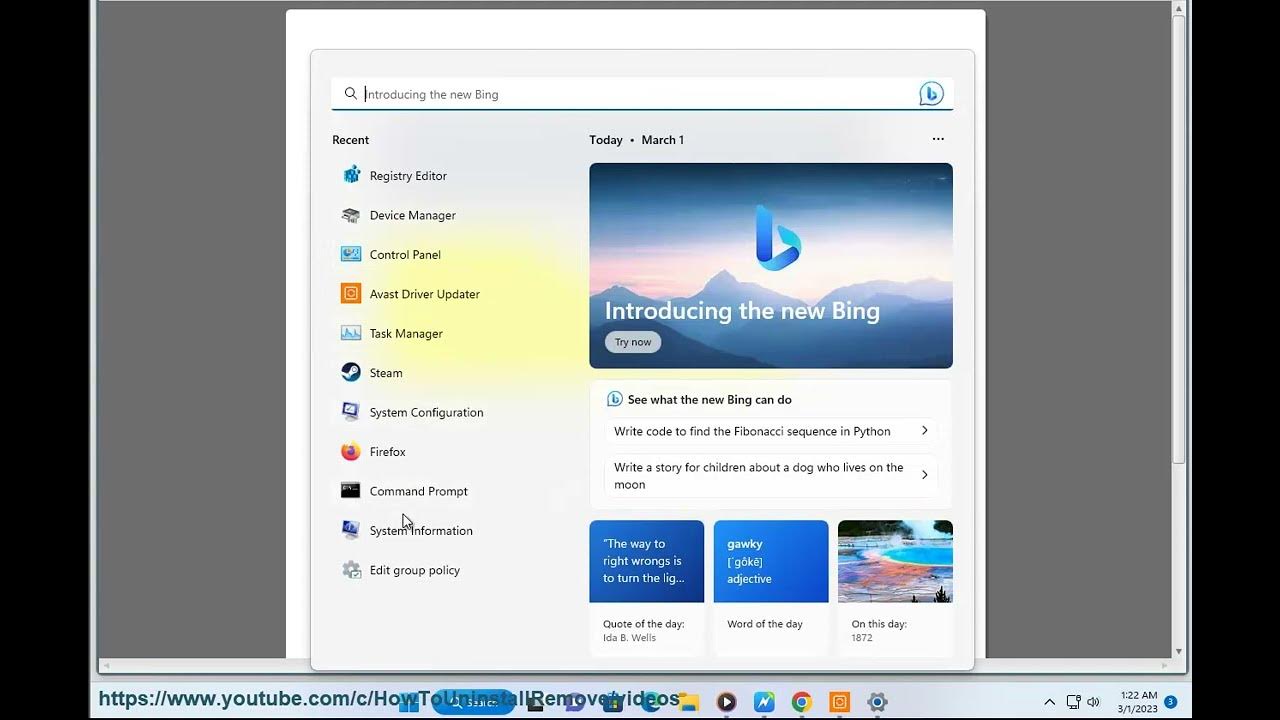Open Registry Editor from the recent list
The width and height of the screenshot is (1280, 720).
click(394, 176)
